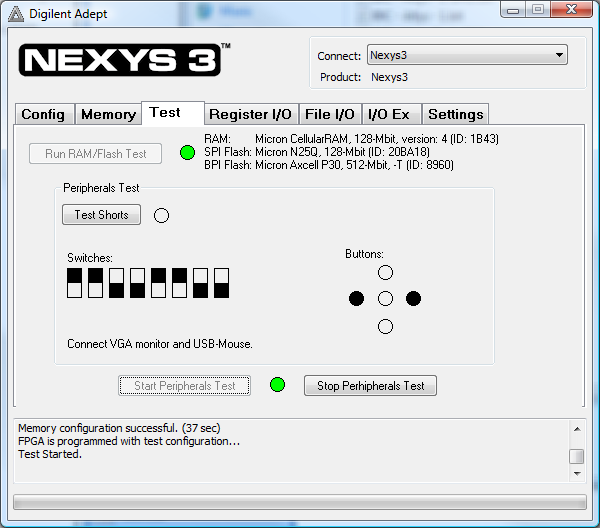This screenshot has width=600, height=528.
Task: Click the fifth switch indicator from left
Action: pos(158,283)
